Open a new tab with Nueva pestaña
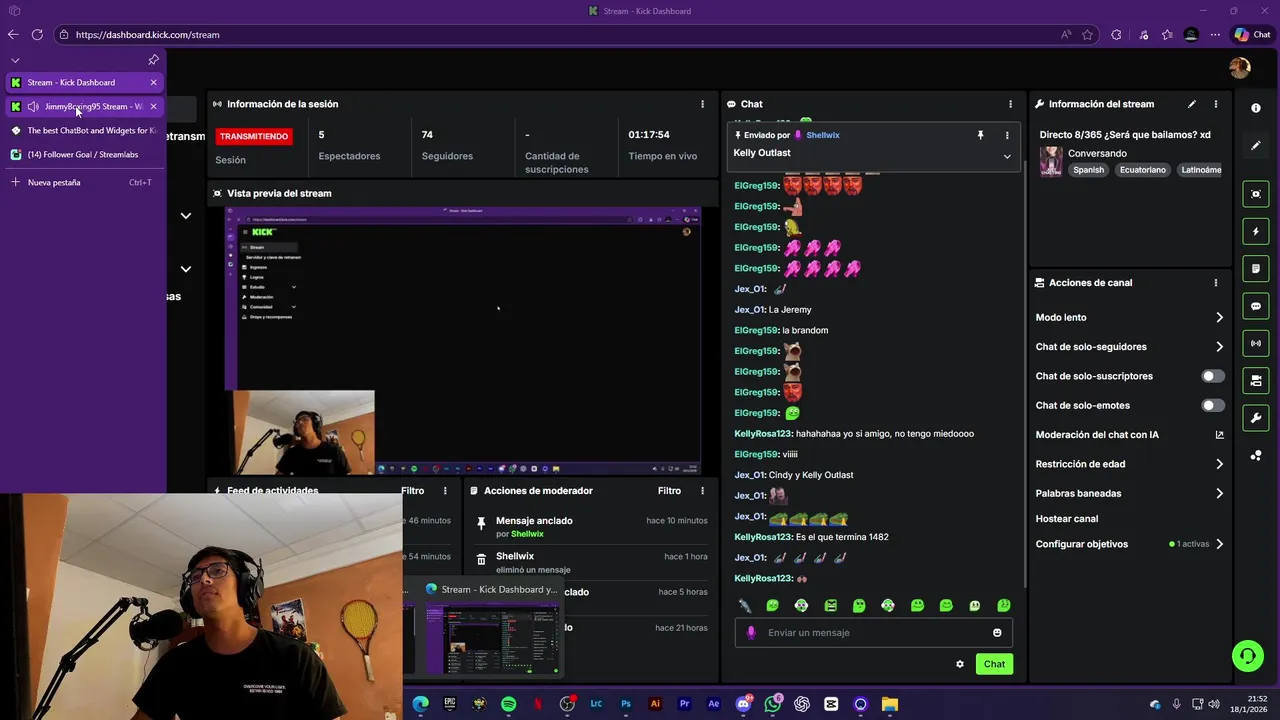Screen dimensions: 1280x720 84,183
